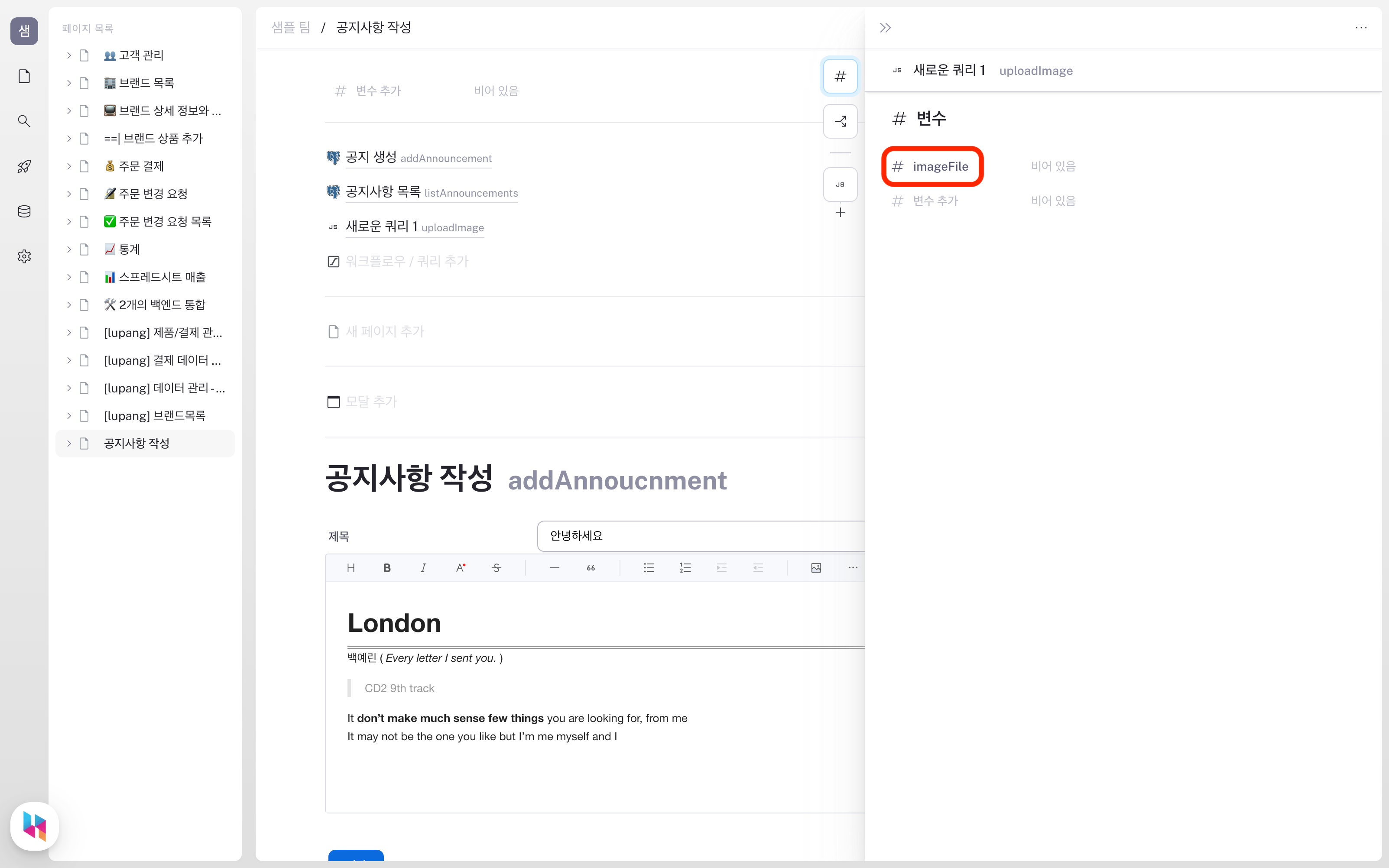Open the database icon in sidebar

pos(24,211)
